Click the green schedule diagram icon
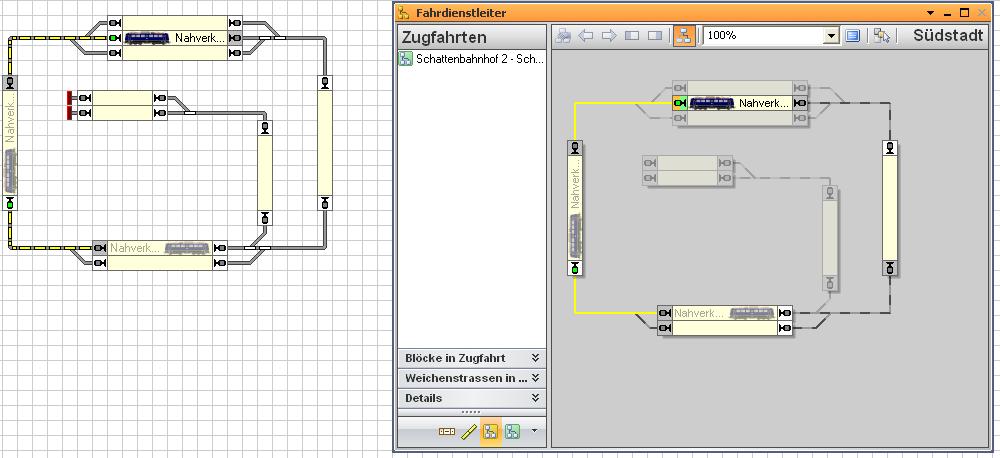Viewport: 1000px width, 458px height. coord(513,432)
